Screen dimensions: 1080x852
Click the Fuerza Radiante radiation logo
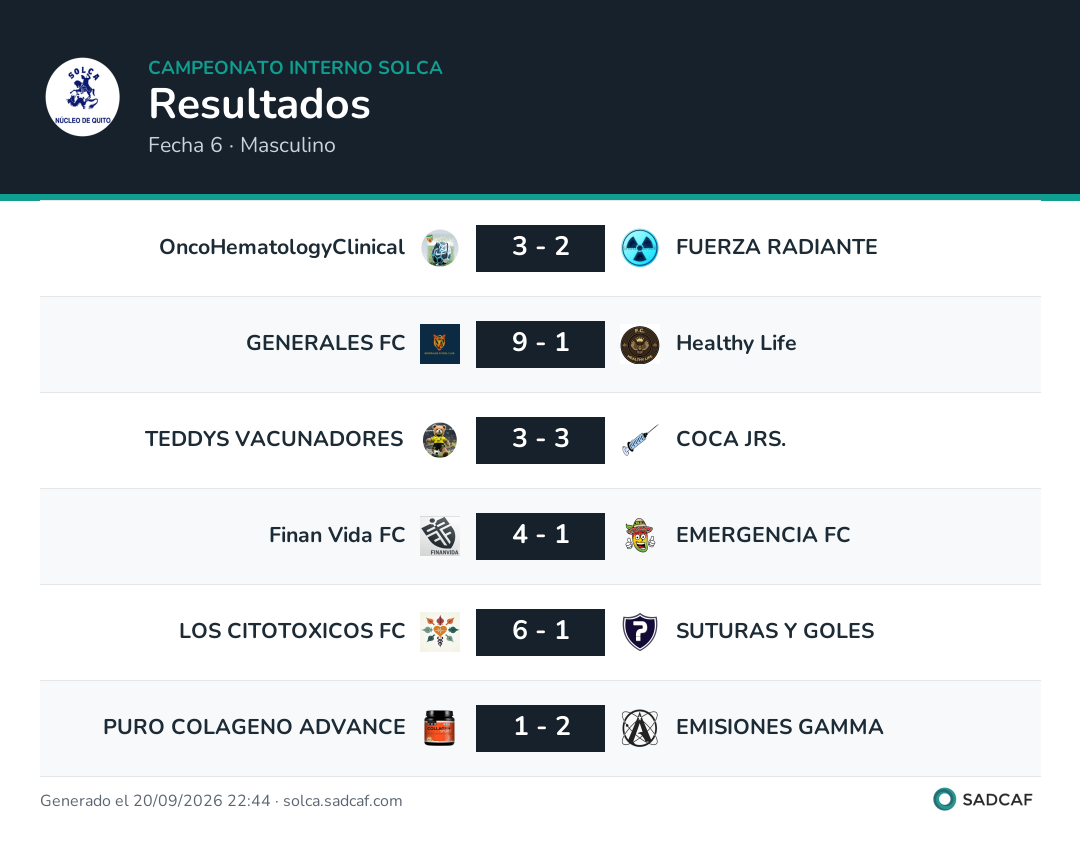coord(640,248)
